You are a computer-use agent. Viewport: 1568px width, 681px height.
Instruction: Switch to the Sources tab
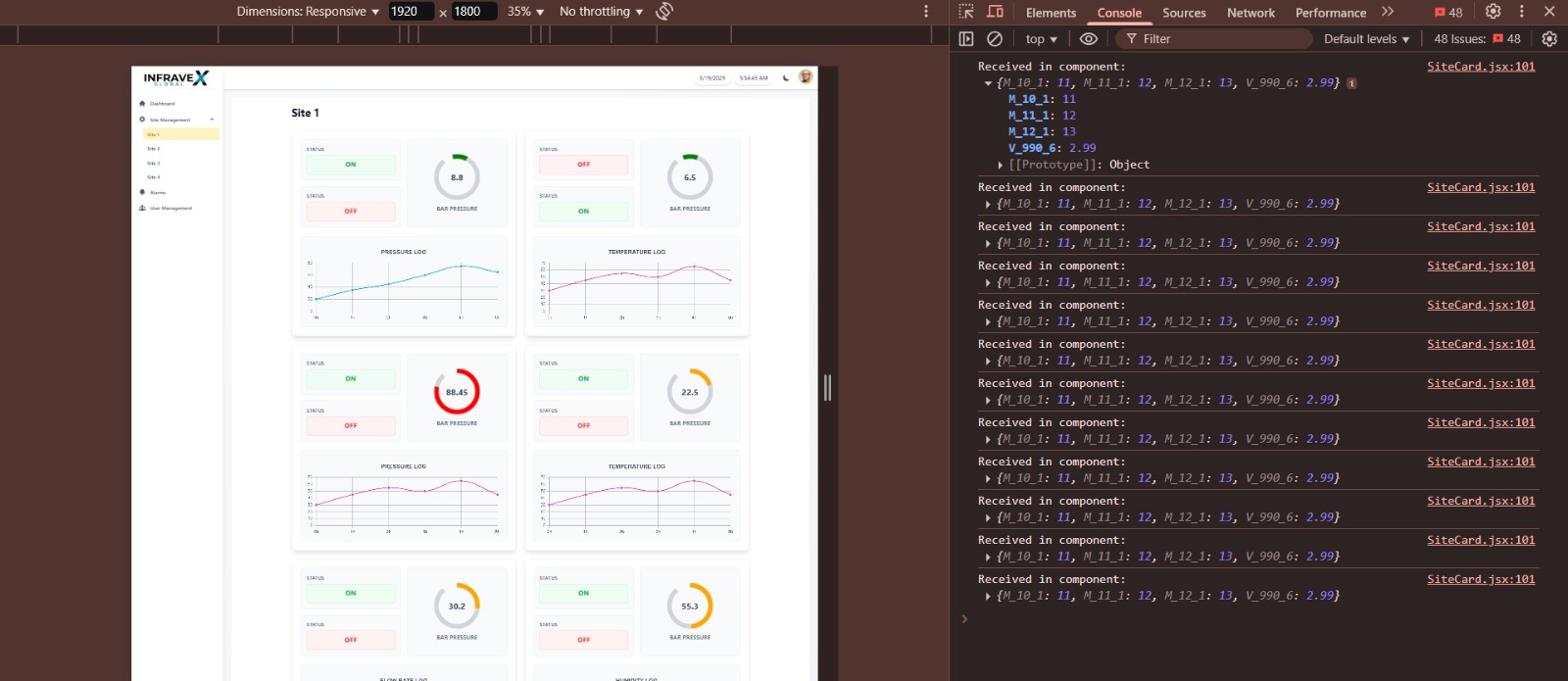pyautogui.click(x=1184, y=13)
